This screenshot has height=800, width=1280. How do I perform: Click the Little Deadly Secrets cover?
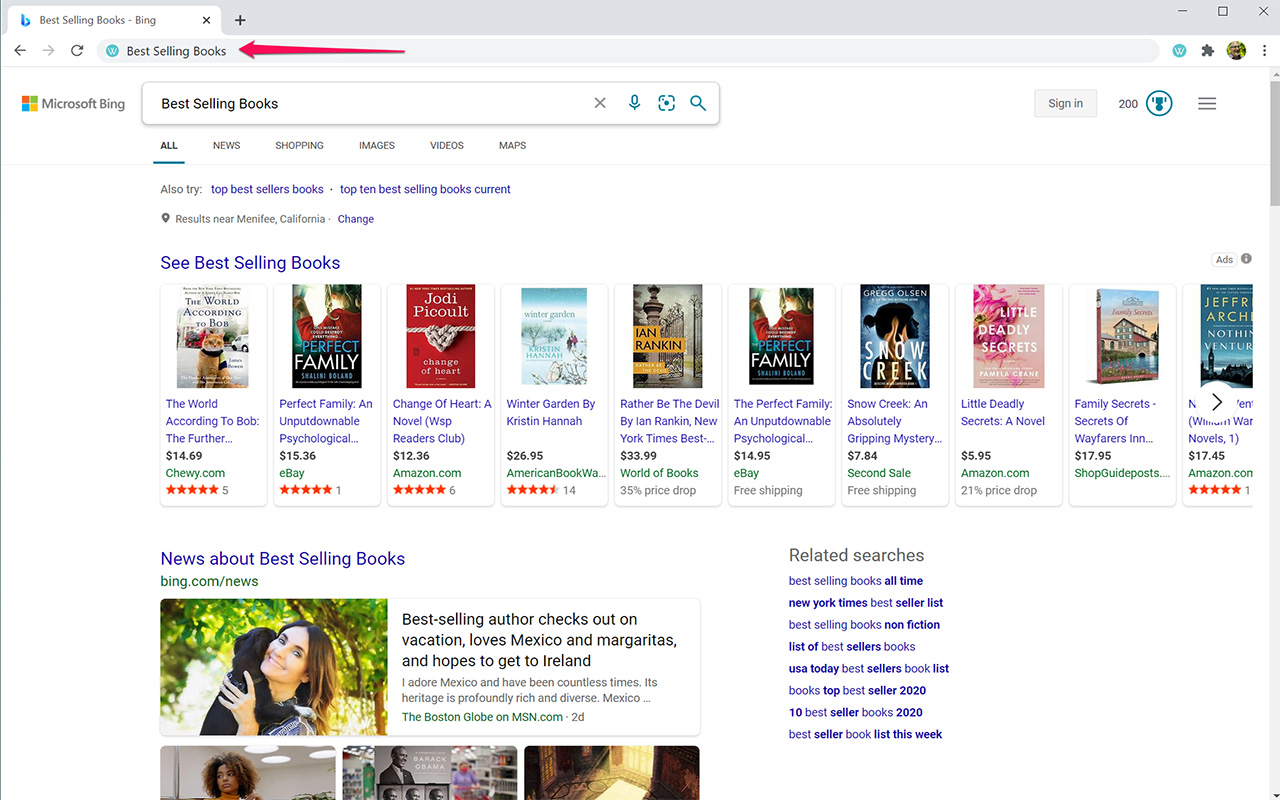(1009, 337)
